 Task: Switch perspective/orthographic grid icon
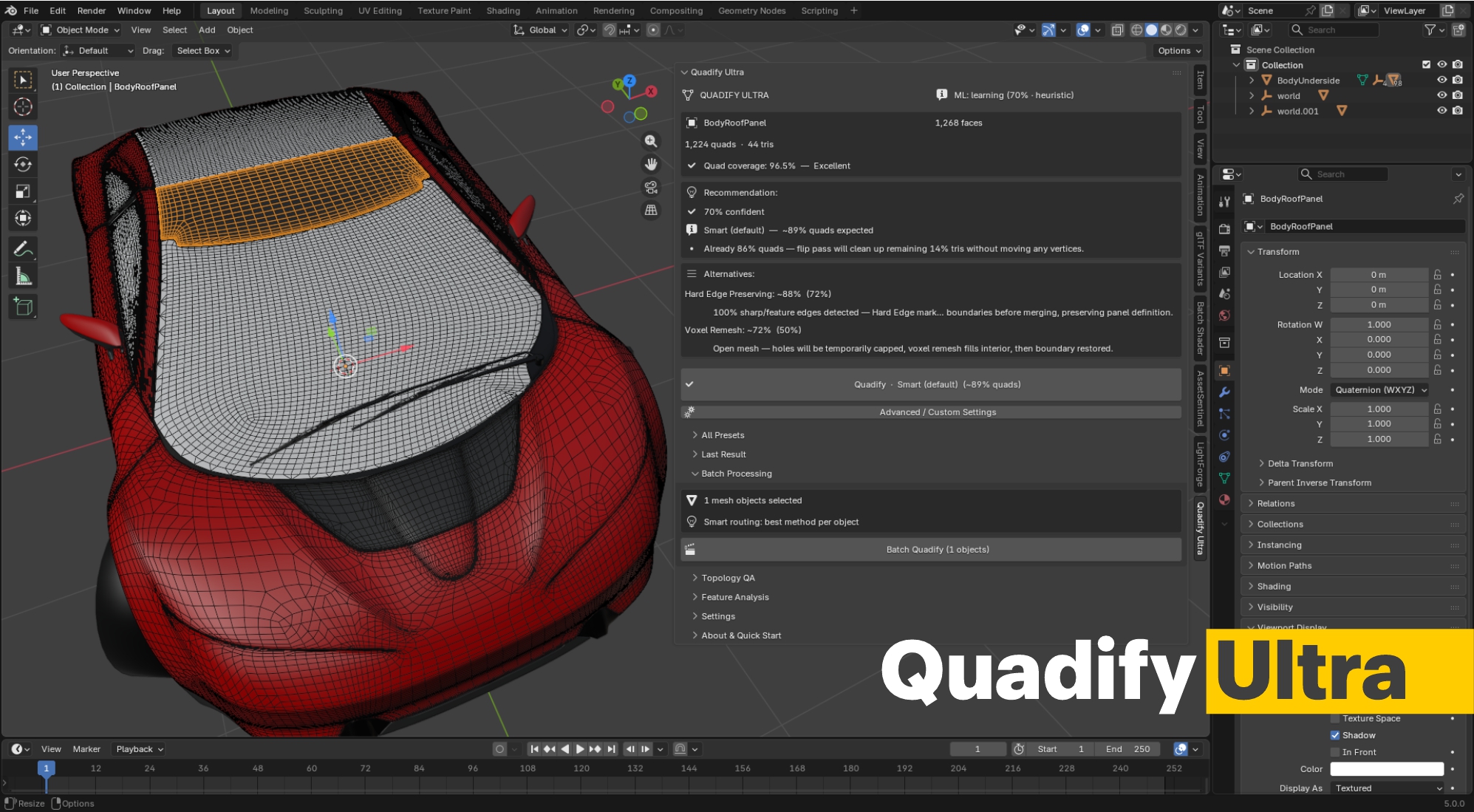[651, 210]
